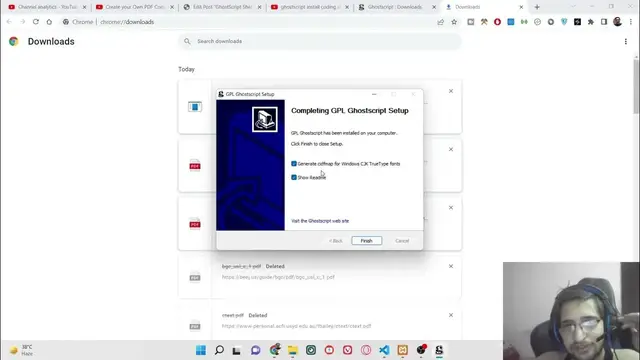640x360 pixels.
Task: Remove second download entry from list
Action: coord(451,149)
